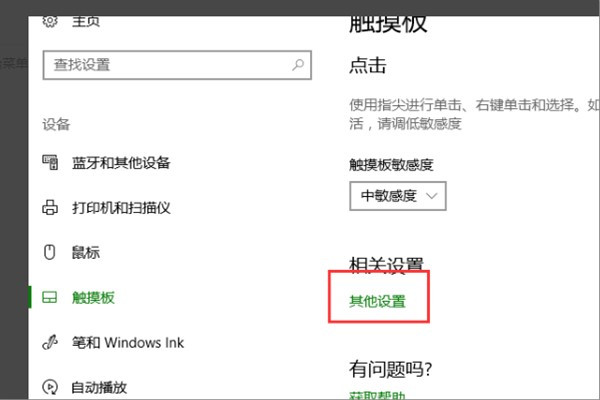Click the 其他设置 link
Image resolution: width=600 pixels, height=400 pixels.
point(377,301)
